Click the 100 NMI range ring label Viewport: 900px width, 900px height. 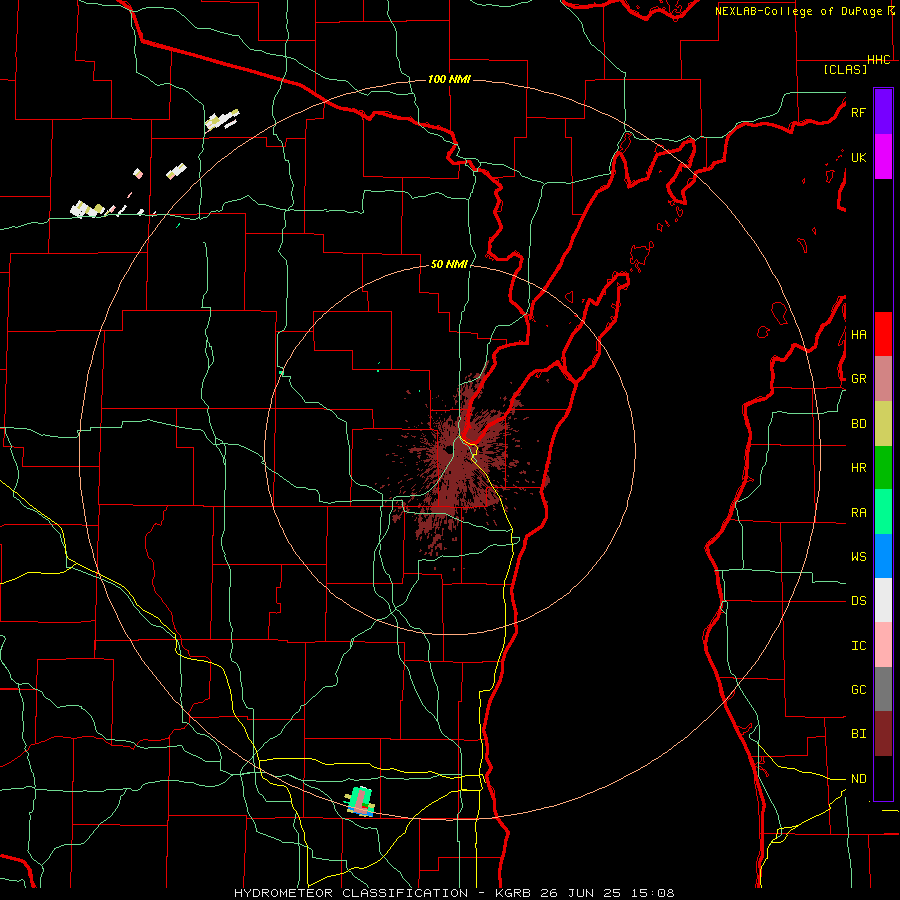point(449,79)
